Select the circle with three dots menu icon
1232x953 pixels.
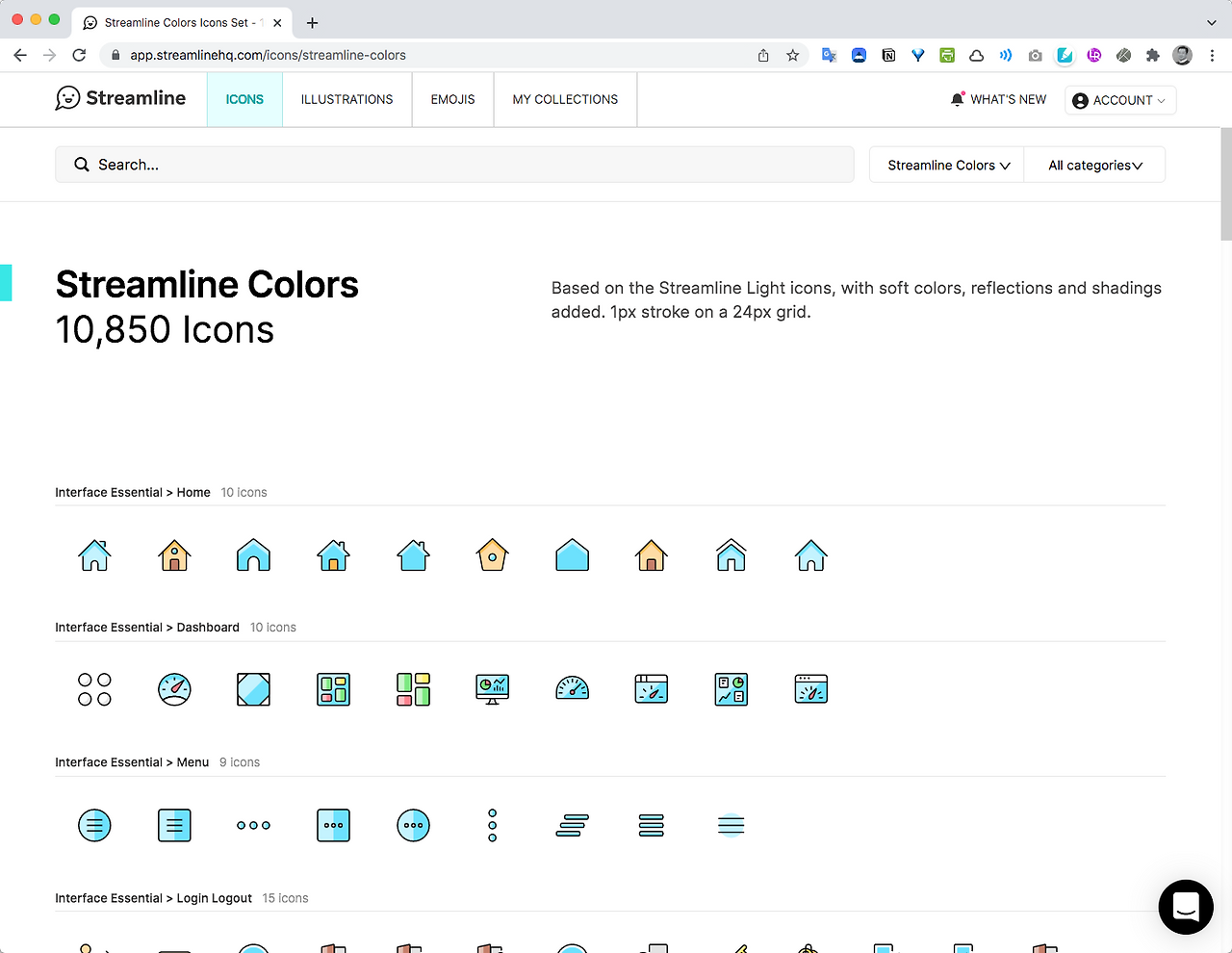[413, 825]
